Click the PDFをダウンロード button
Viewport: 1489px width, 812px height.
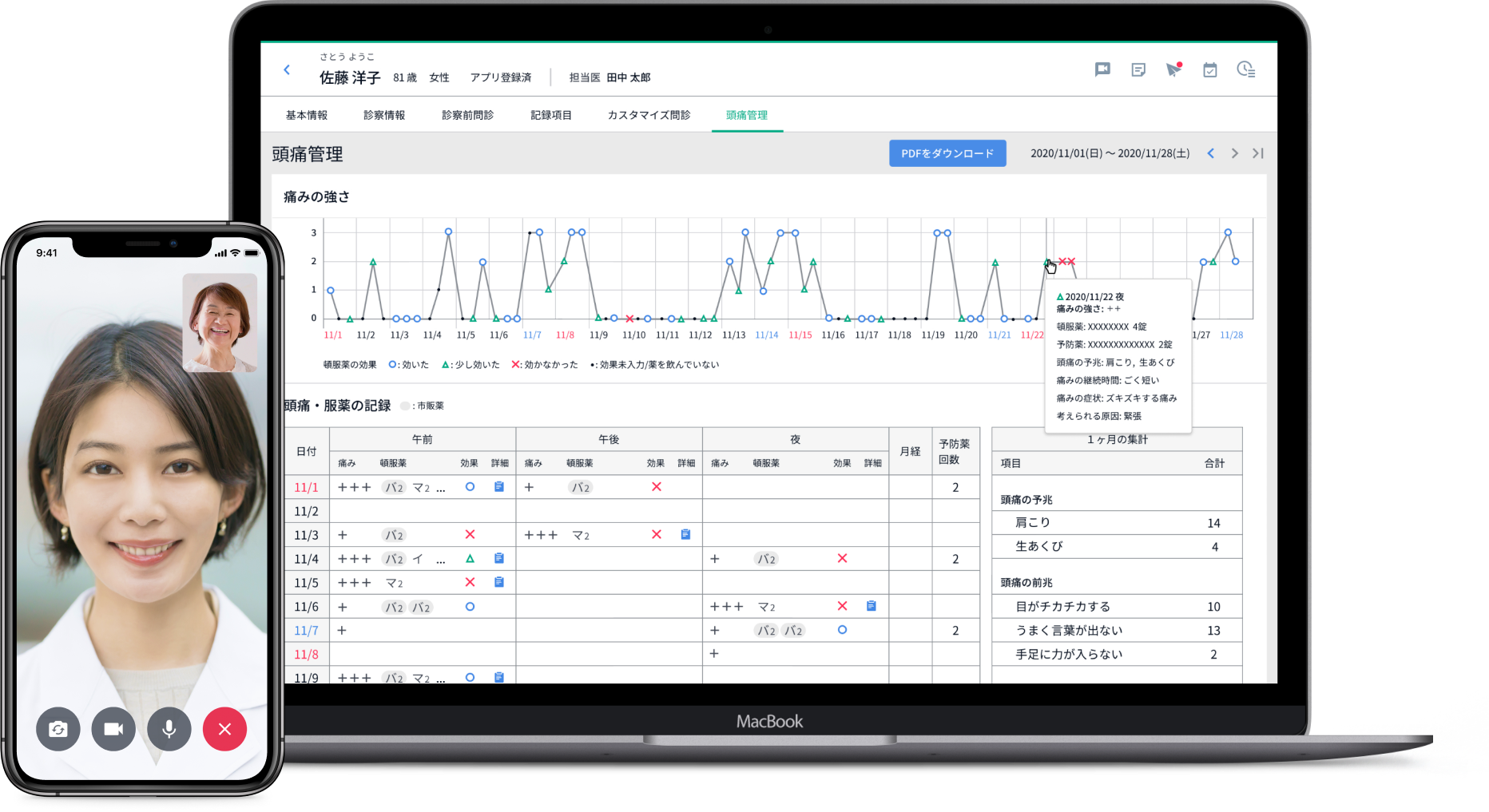tap(947, 153)
